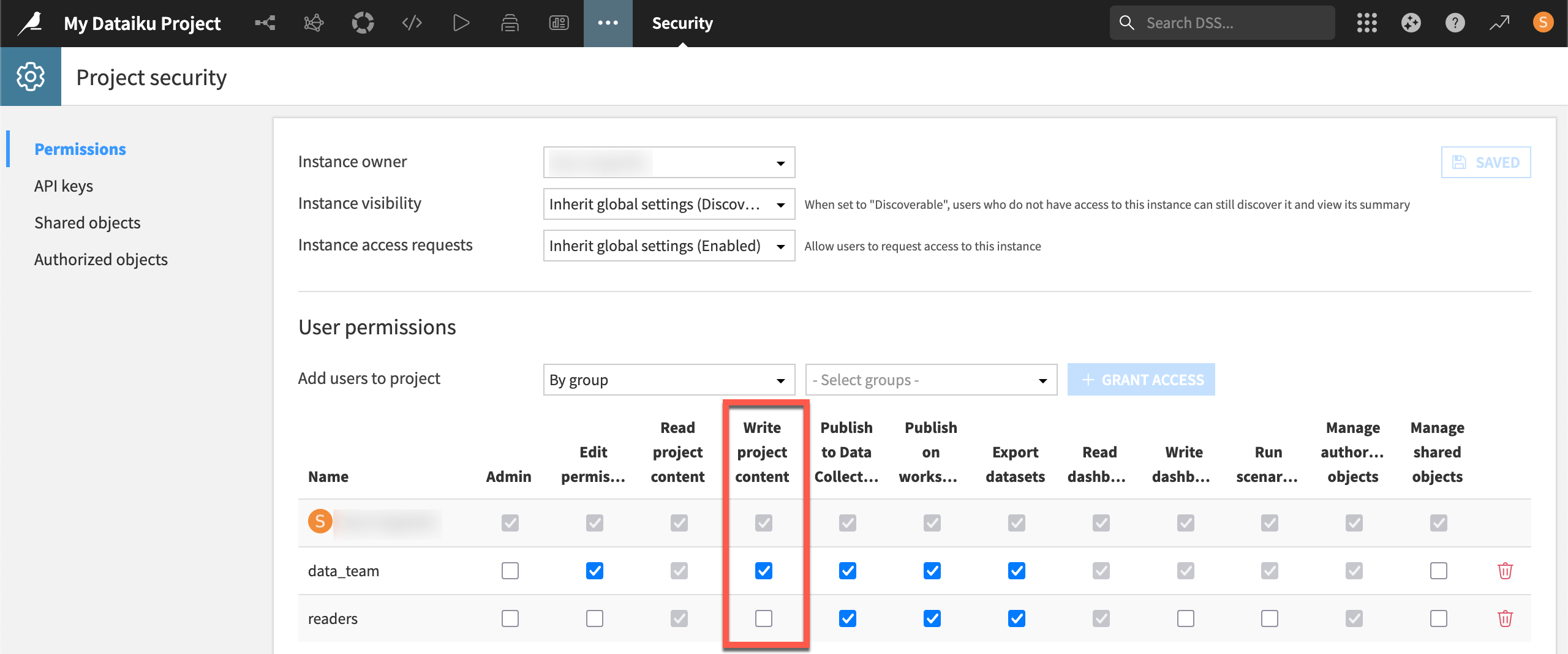Enable Admin for data_team
The width and height of the screenshot is (1568, 654).
click(510, 571)
